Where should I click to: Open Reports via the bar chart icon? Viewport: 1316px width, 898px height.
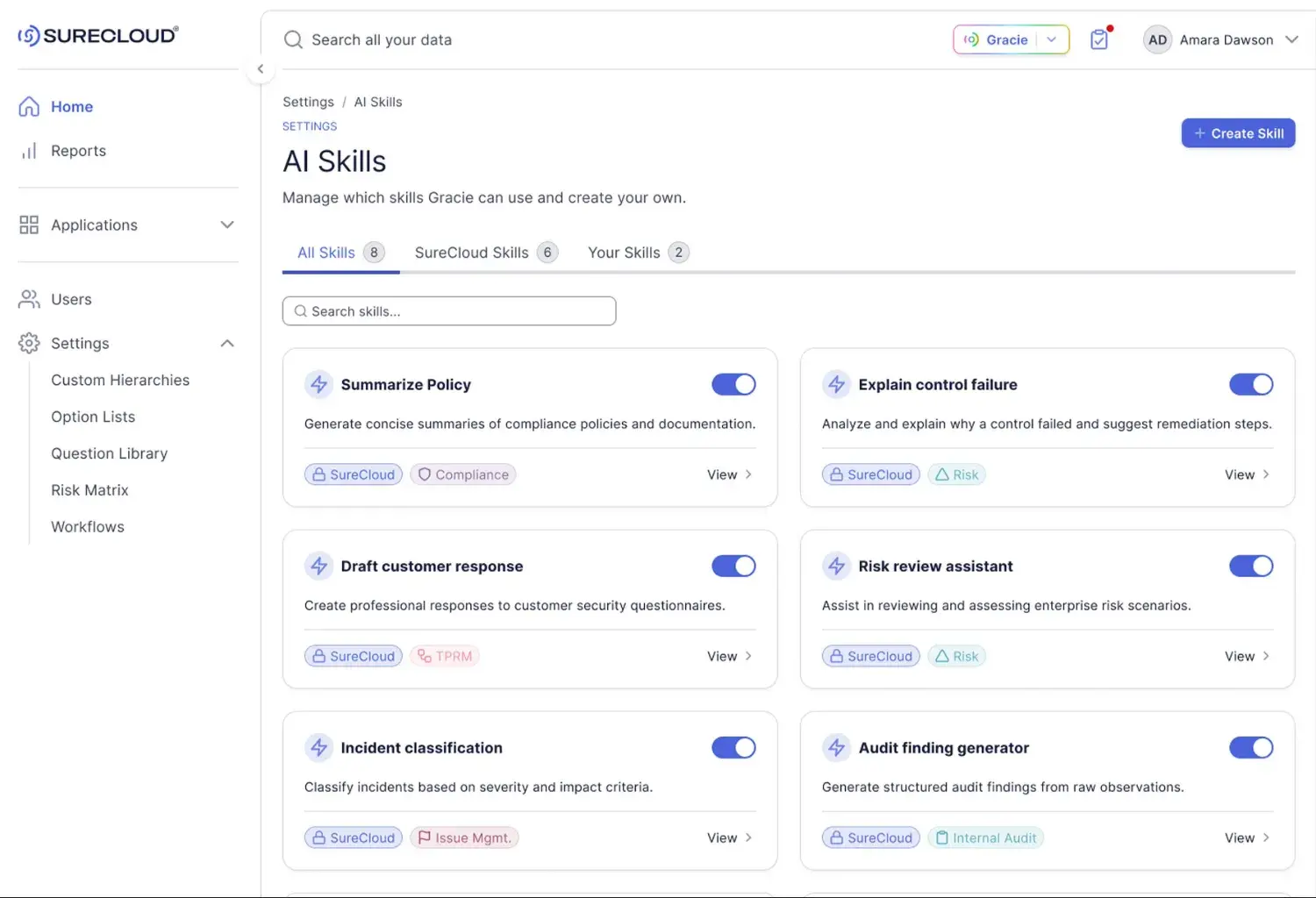tap(29, 151)
